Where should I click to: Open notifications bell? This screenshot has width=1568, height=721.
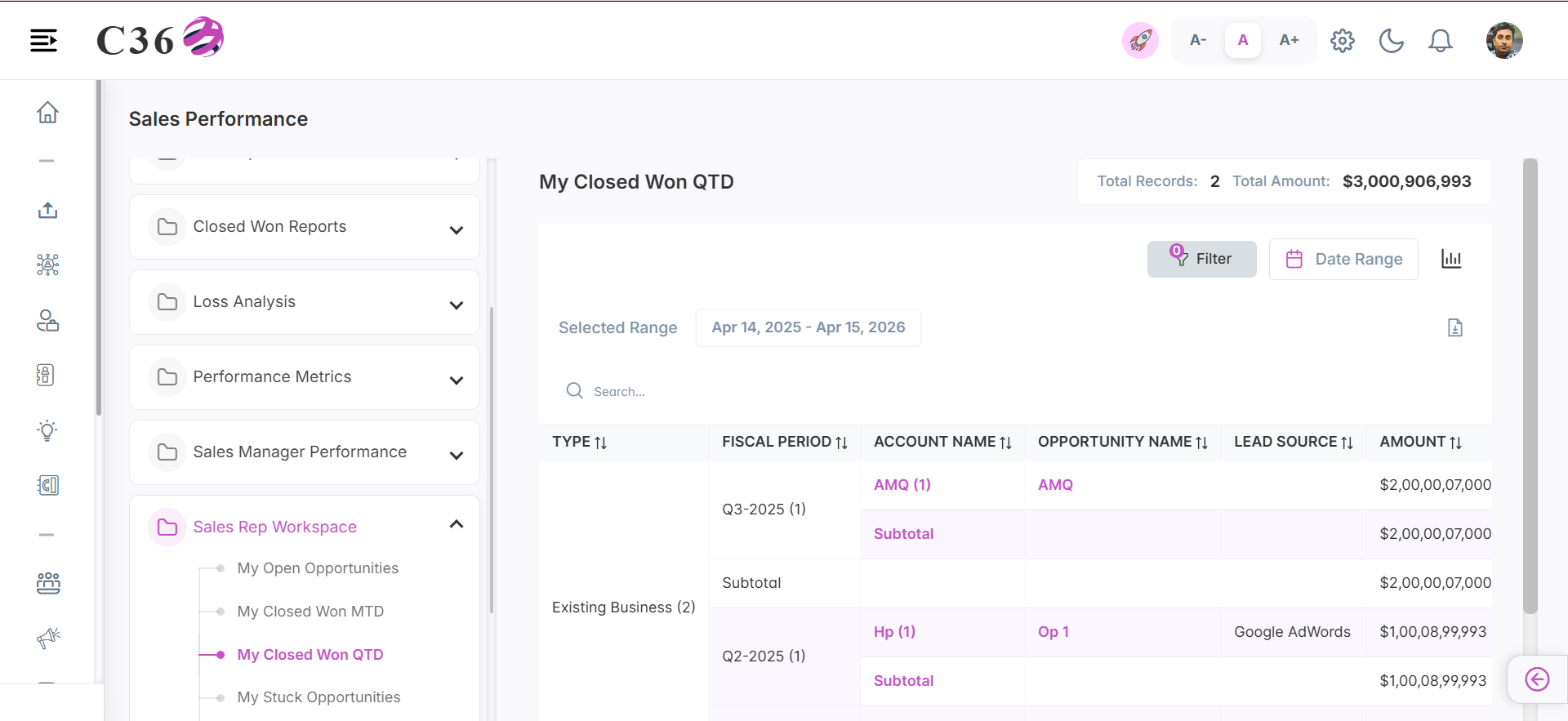(1441, 41)
